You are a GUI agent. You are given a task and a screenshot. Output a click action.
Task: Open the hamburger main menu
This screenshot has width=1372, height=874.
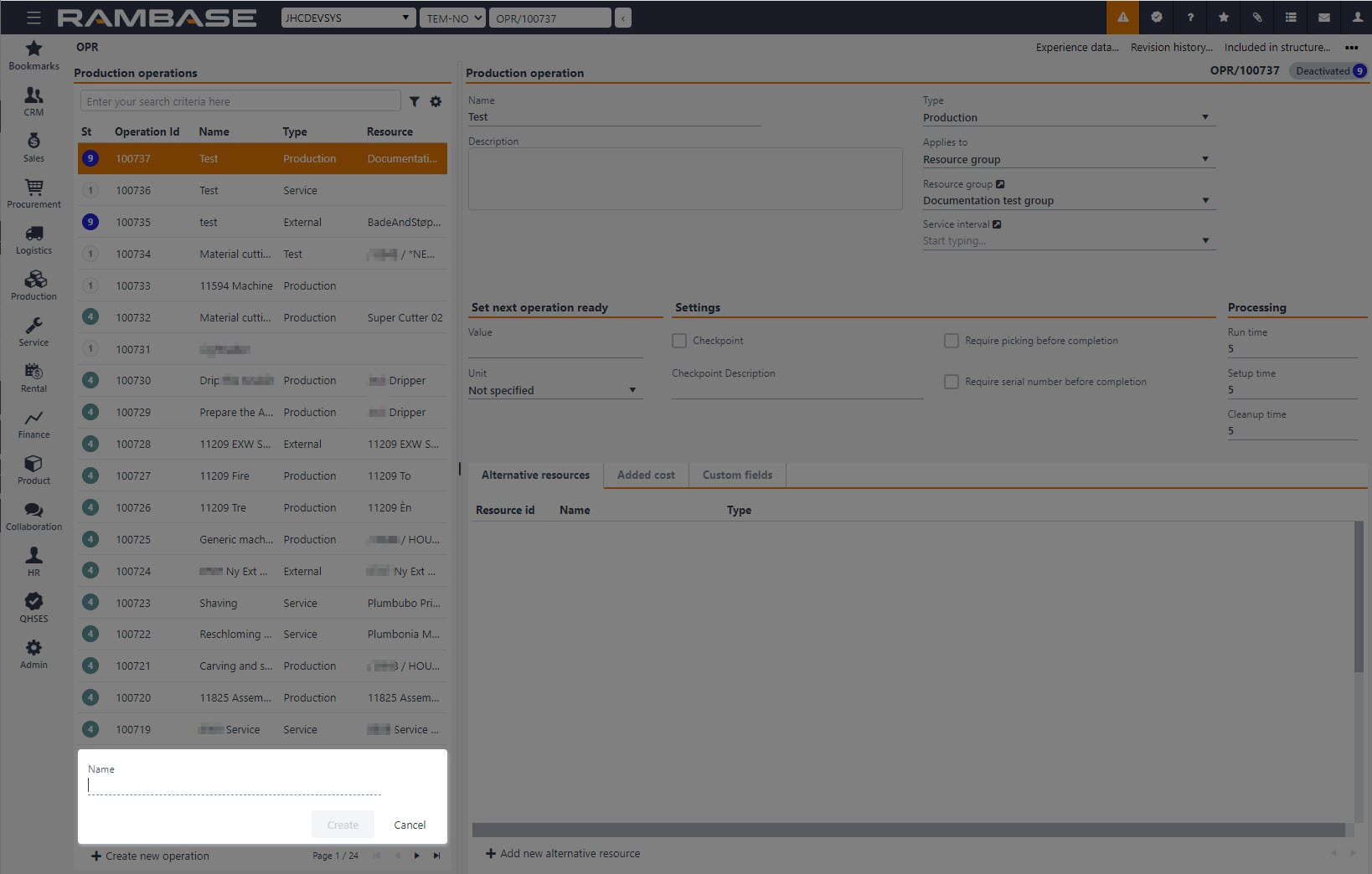[x=34, y=18]
